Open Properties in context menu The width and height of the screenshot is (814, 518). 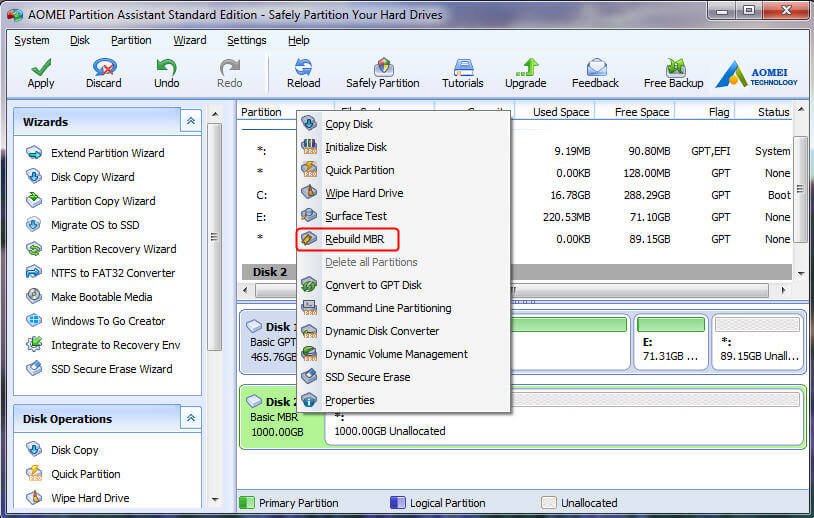(403, 400)
